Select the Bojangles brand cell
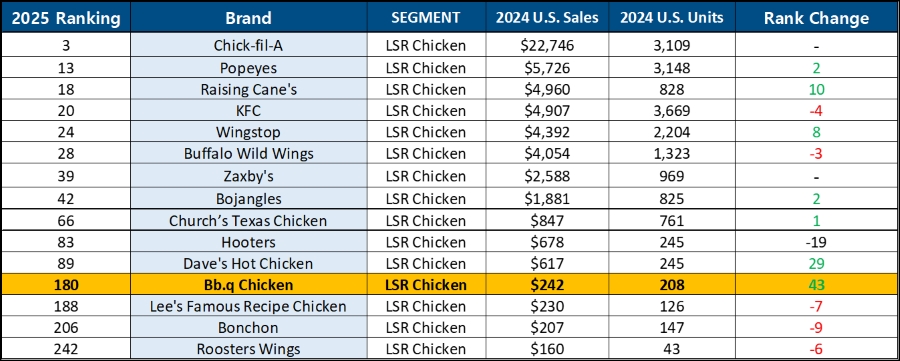 tap(249, 198)
